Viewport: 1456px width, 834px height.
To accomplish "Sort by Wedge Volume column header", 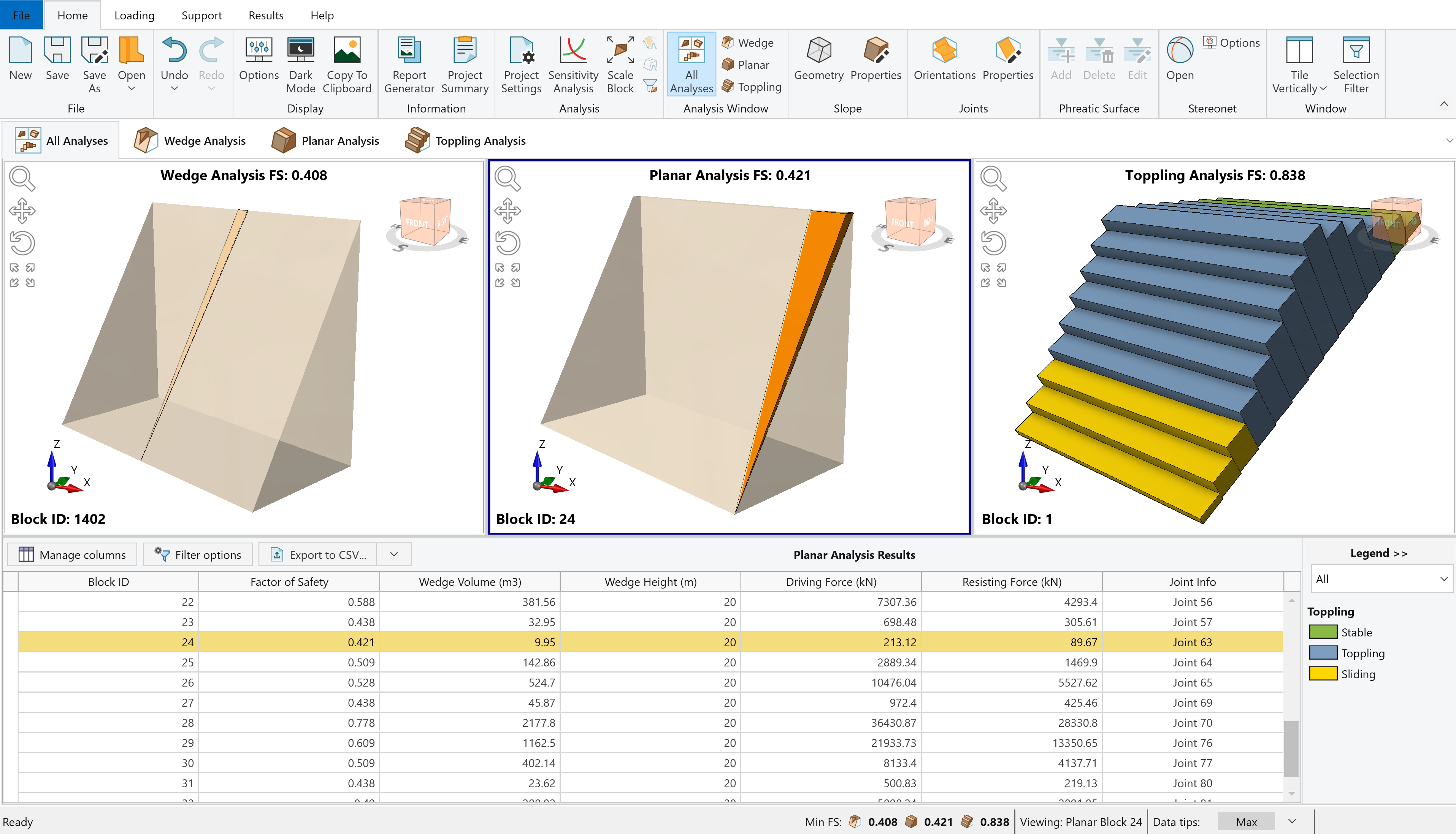I will 470,581.
